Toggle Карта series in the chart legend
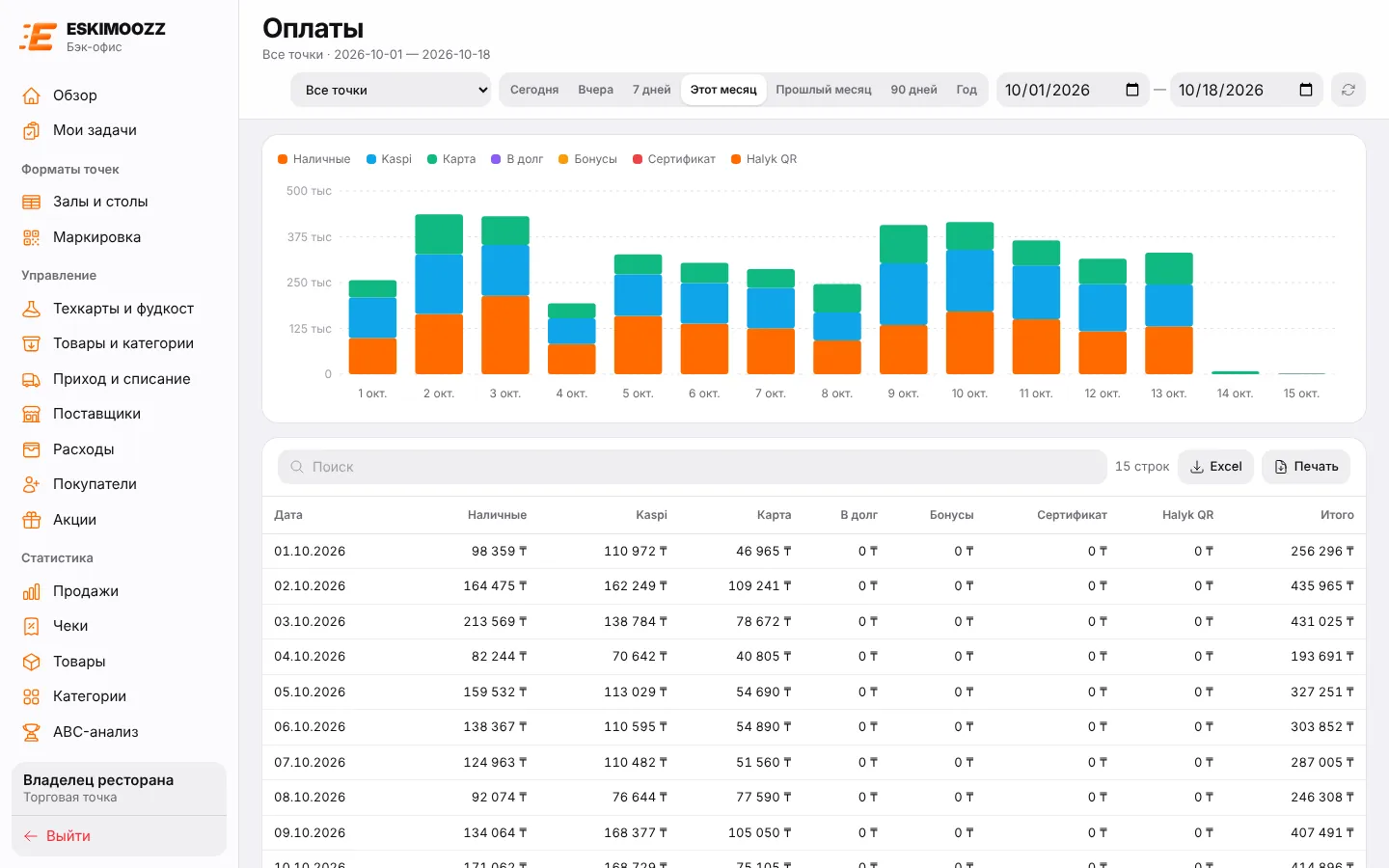 (x=451, y=159)
